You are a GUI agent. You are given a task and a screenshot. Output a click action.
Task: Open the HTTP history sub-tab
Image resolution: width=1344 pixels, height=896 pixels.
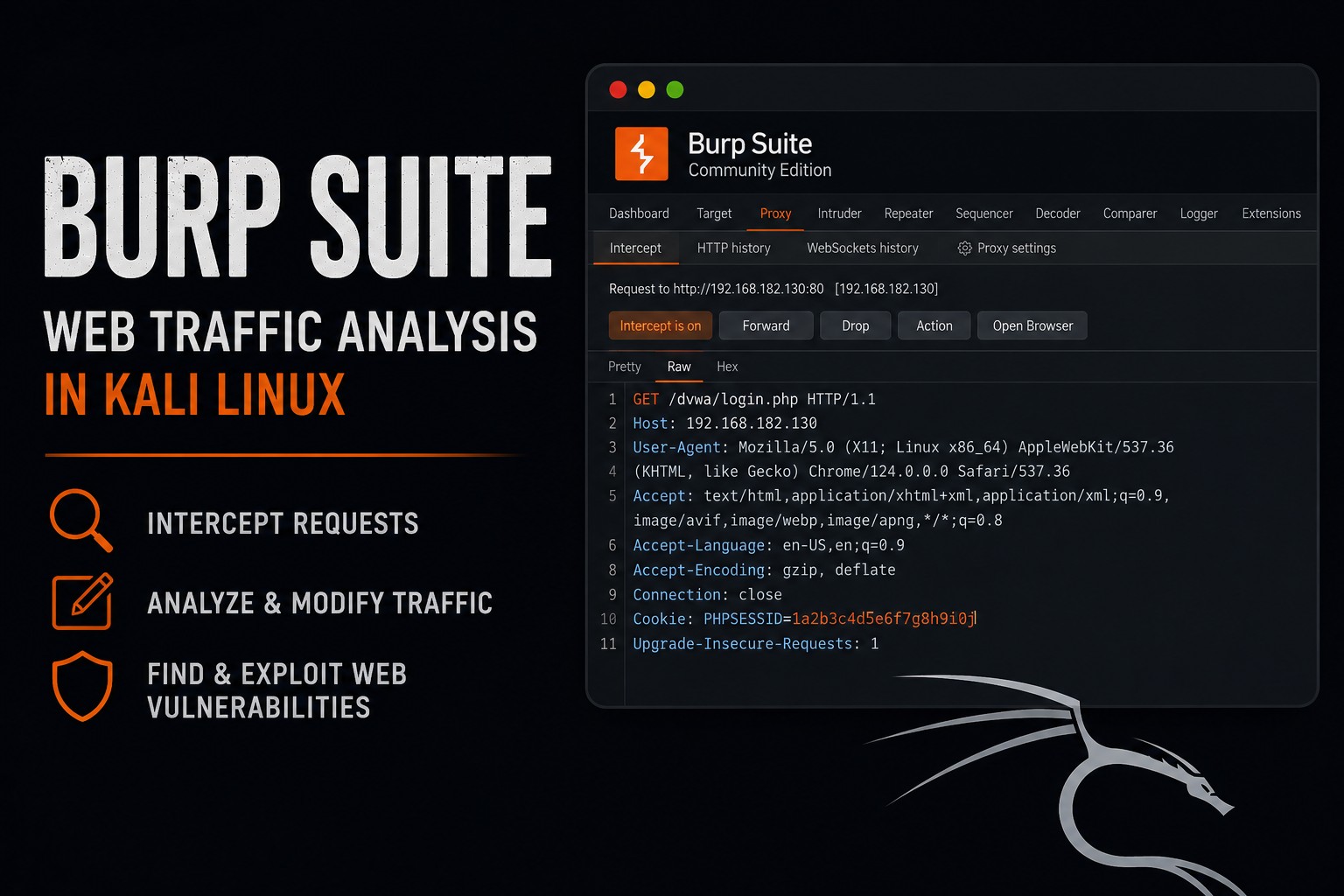click(734, 248)
